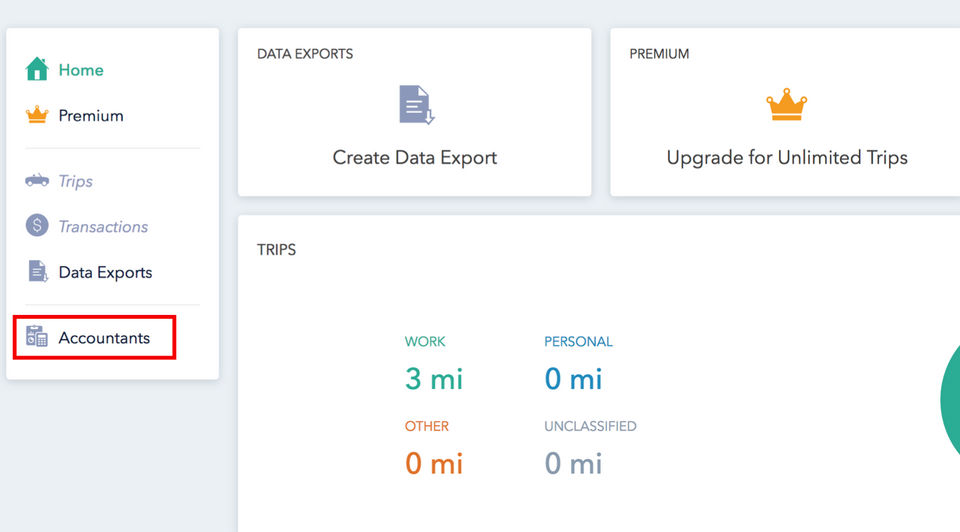Viewport: 960px width, 532px height.
Task: Click the document icon in Data Exports card
Action: point(416,105)
